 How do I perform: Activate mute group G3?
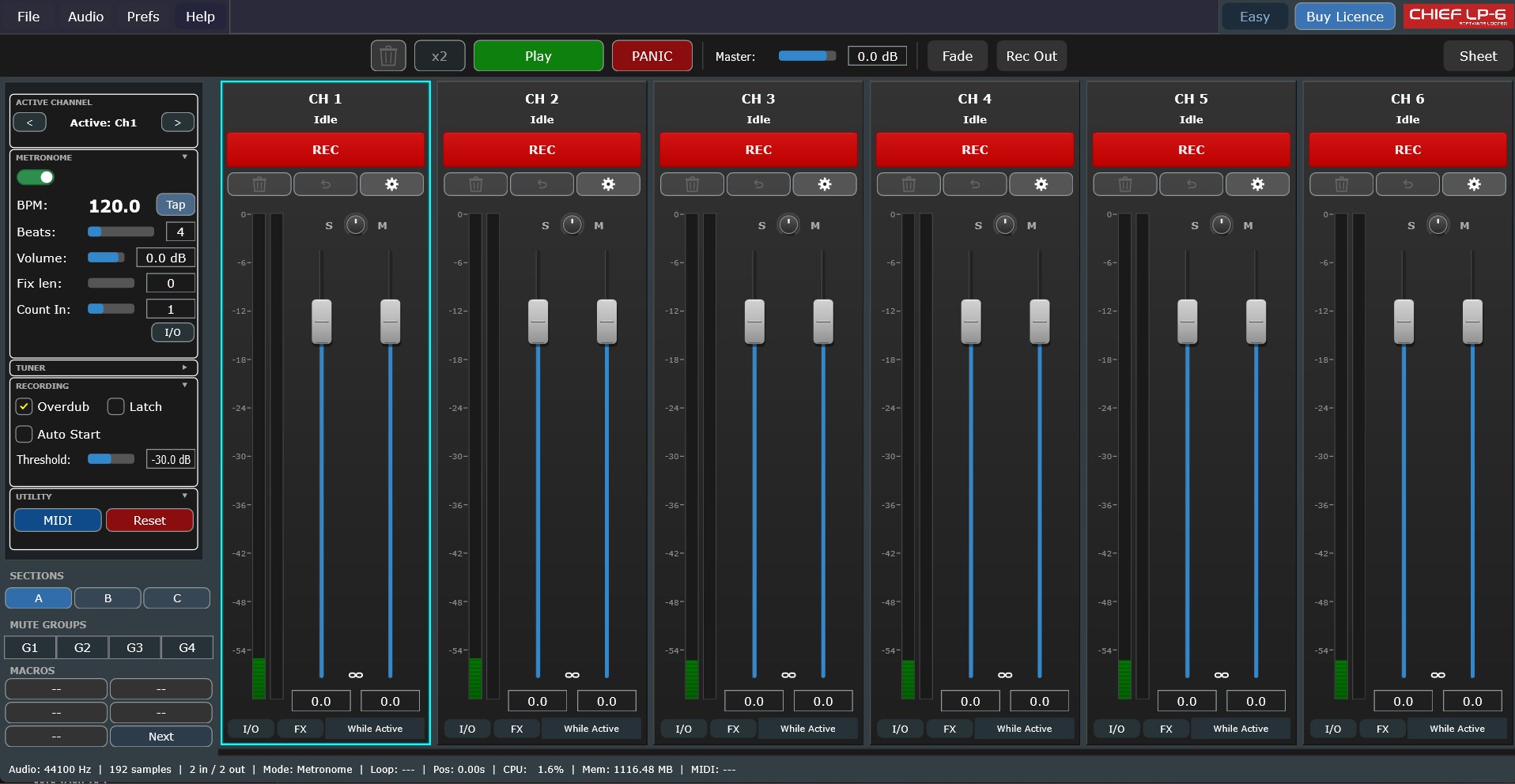[x=134, y=647]
